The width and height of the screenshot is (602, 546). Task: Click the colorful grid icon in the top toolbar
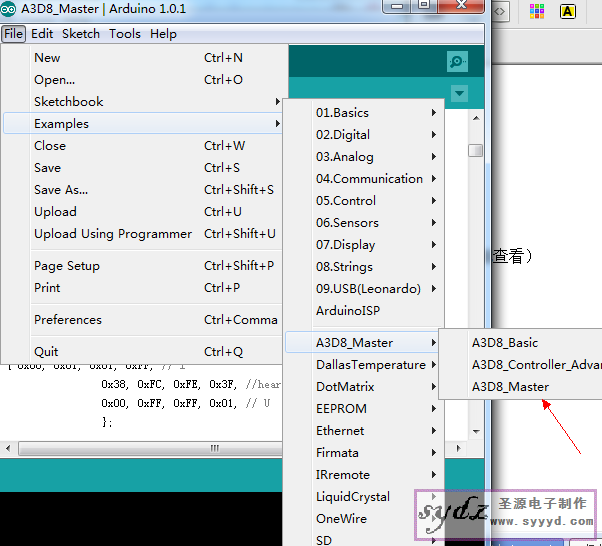[x=537, y=12]
